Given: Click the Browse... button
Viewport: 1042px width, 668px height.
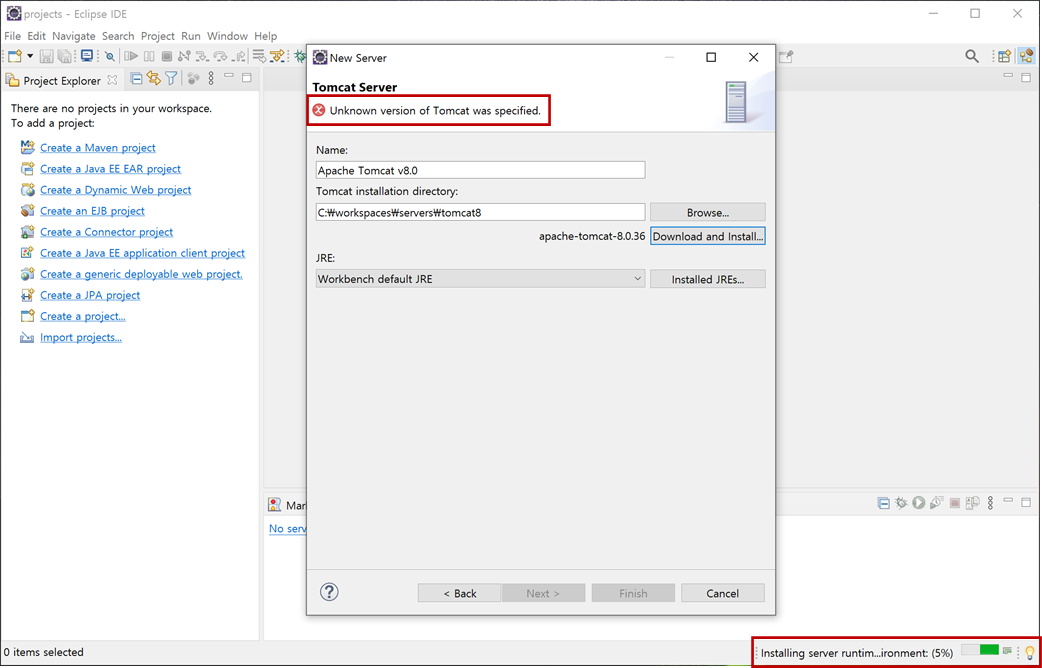Looking at the screenshot, I should 708,213.
